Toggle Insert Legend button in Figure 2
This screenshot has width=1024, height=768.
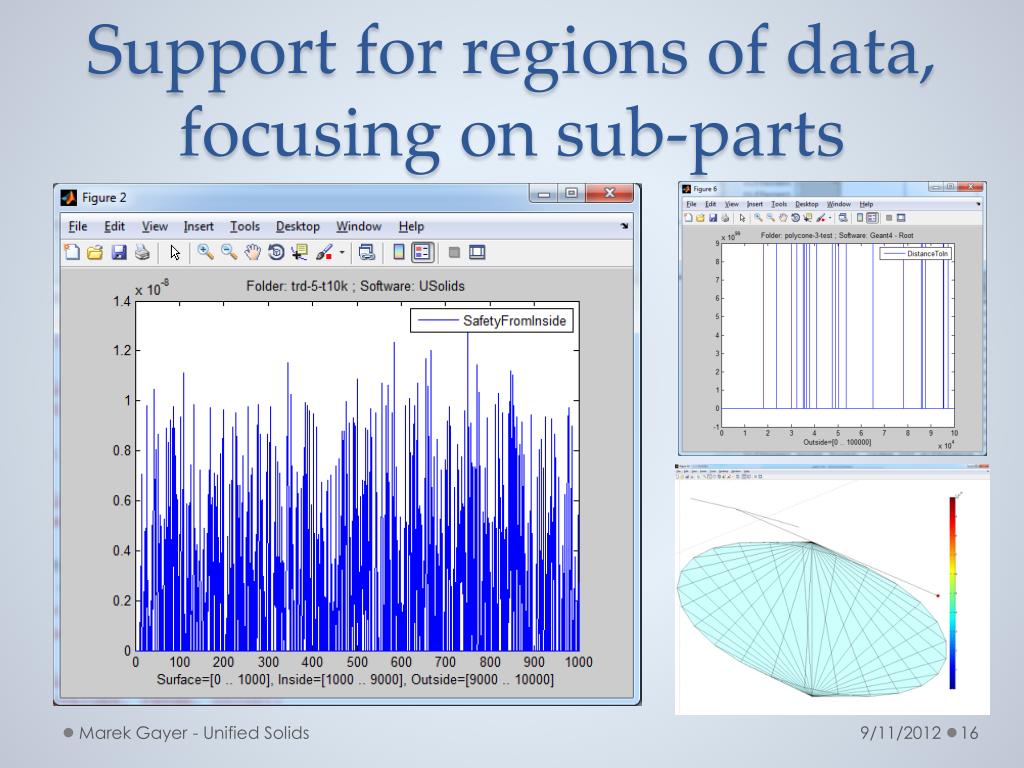[x=423, y=252]
